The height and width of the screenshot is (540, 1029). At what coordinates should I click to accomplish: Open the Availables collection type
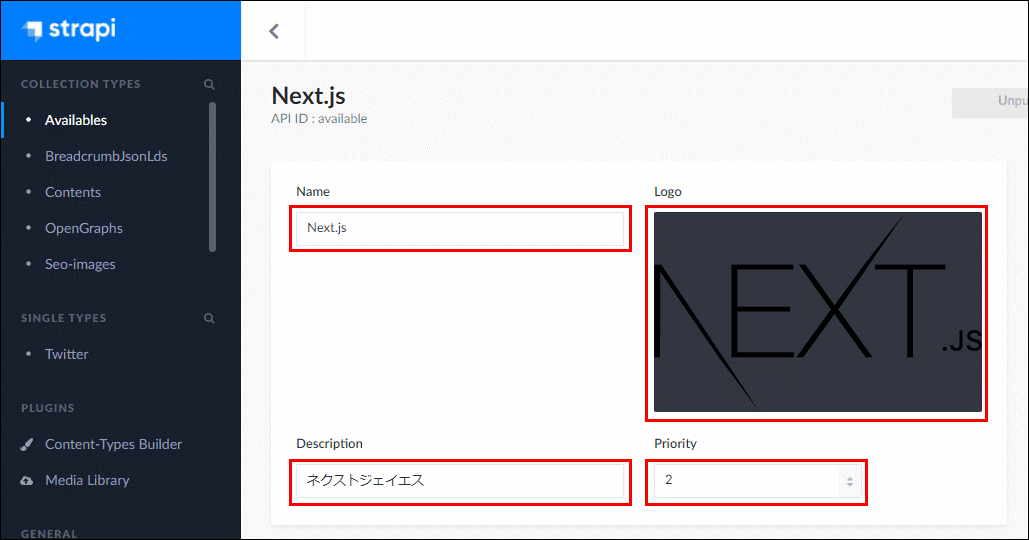tap(75, 120)
